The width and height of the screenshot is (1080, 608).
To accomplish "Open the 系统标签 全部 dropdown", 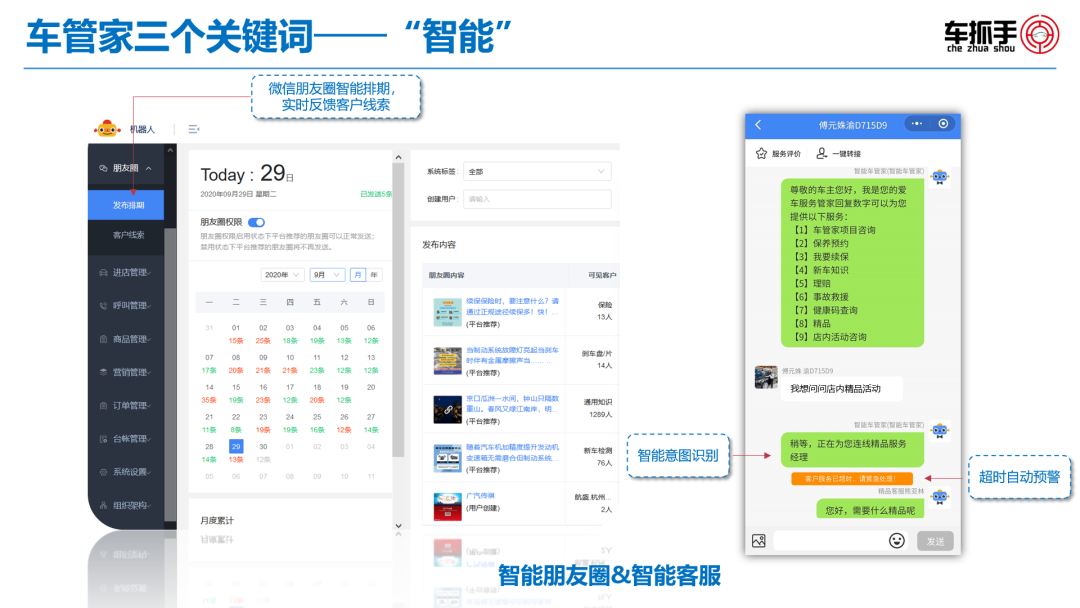I will pos(537,171).
